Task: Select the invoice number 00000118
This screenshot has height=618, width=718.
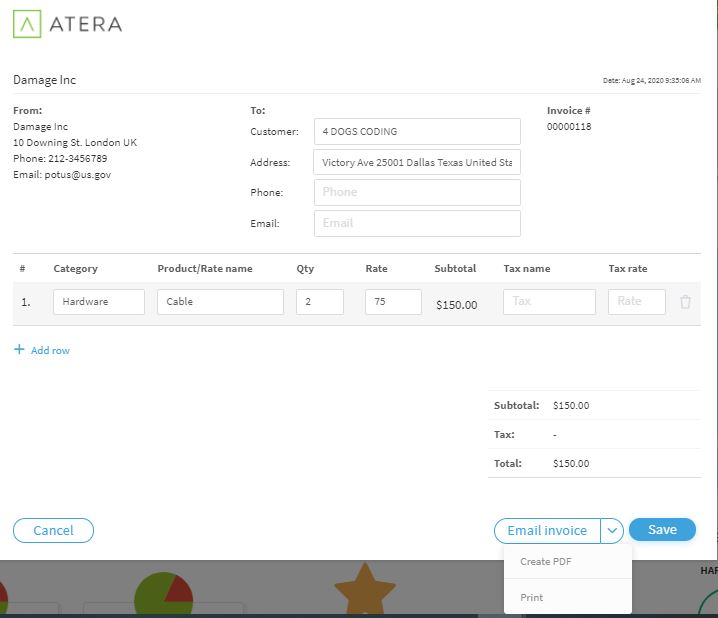Action: 569,127
